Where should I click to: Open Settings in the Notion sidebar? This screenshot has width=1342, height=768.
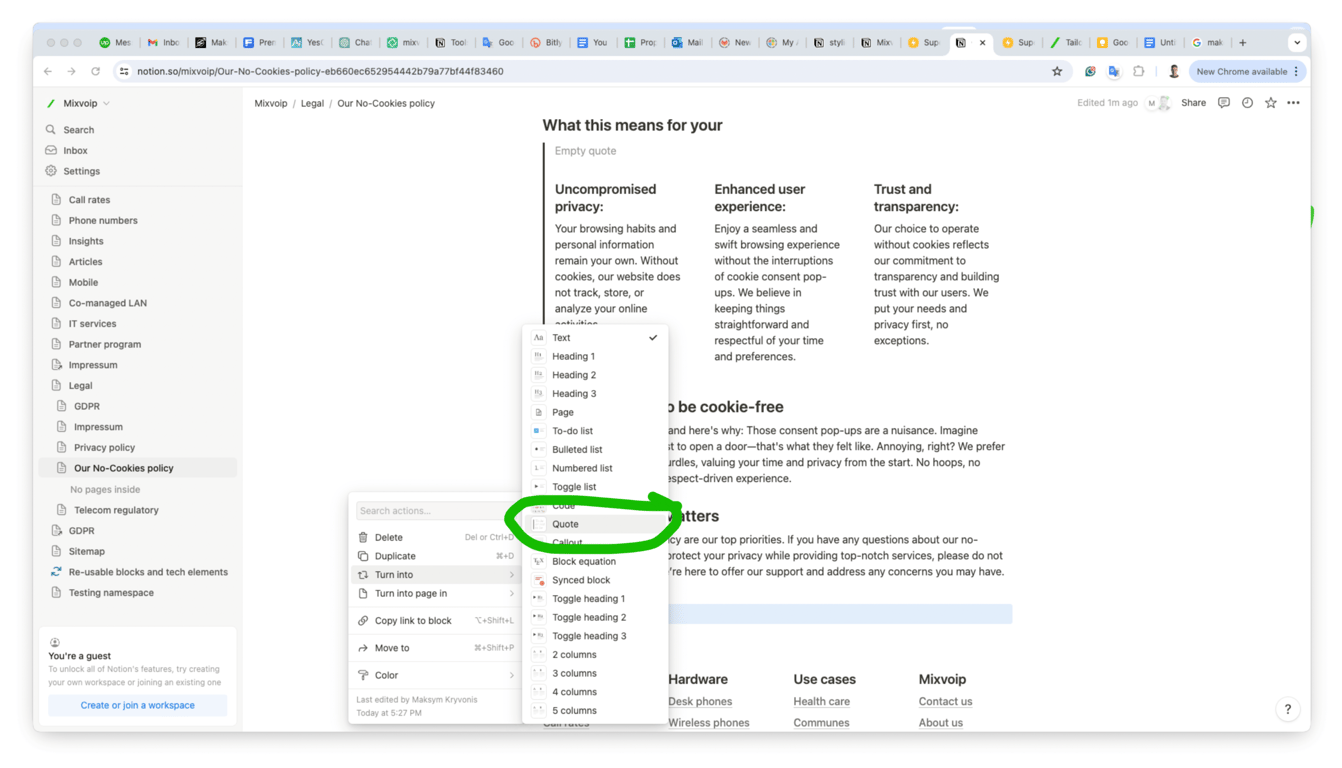(138, 171)
